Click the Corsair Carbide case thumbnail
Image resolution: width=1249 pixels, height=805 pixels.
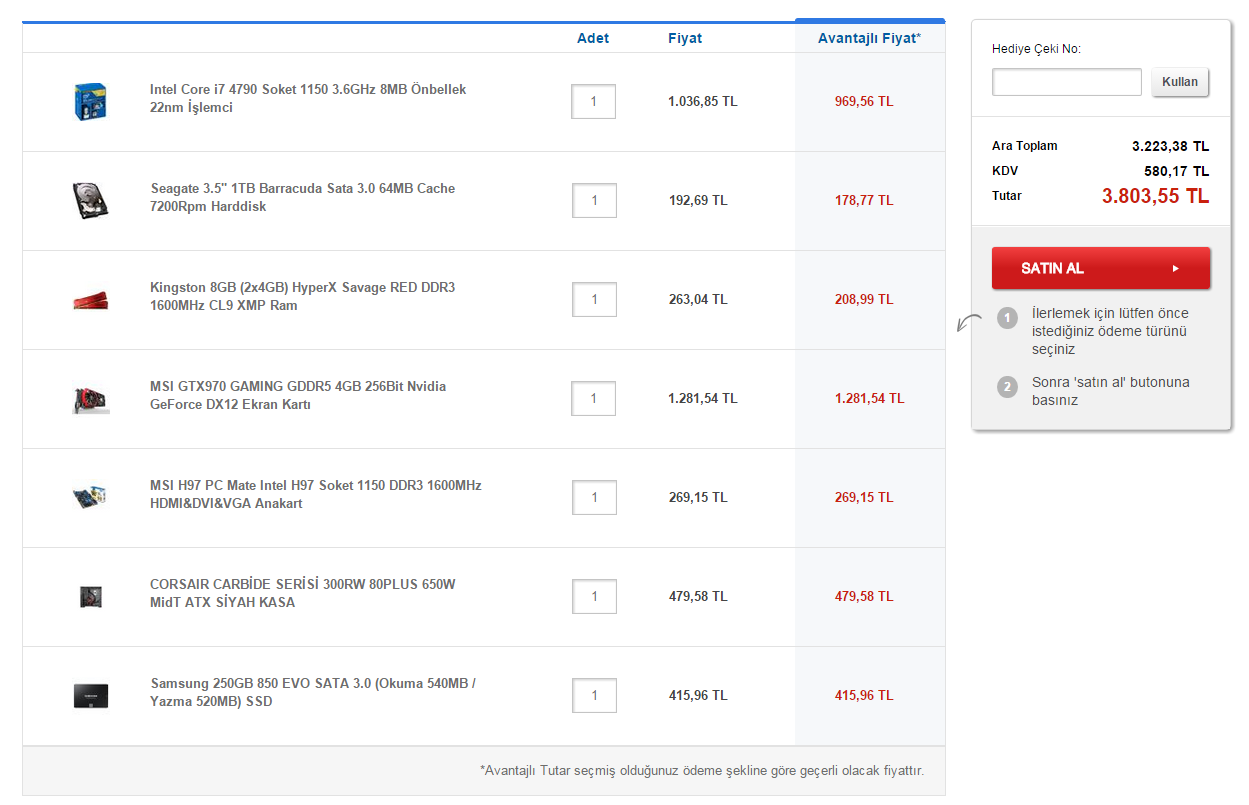(x=90, y=596)
